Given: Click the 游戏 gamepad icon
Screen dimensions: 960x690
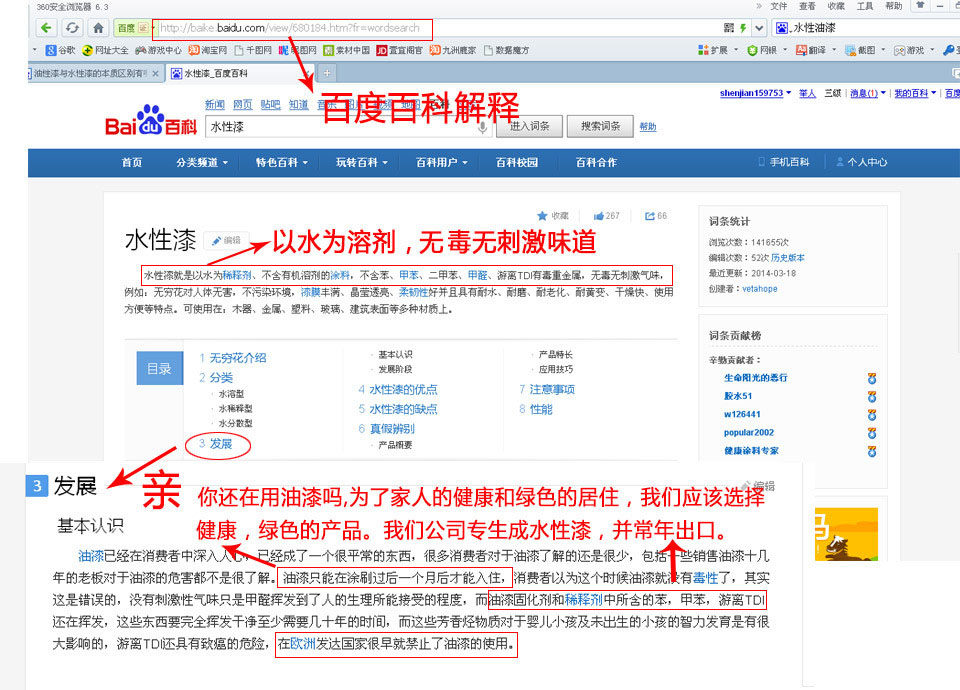Looking at the screenshot, I should coord(899,50).
